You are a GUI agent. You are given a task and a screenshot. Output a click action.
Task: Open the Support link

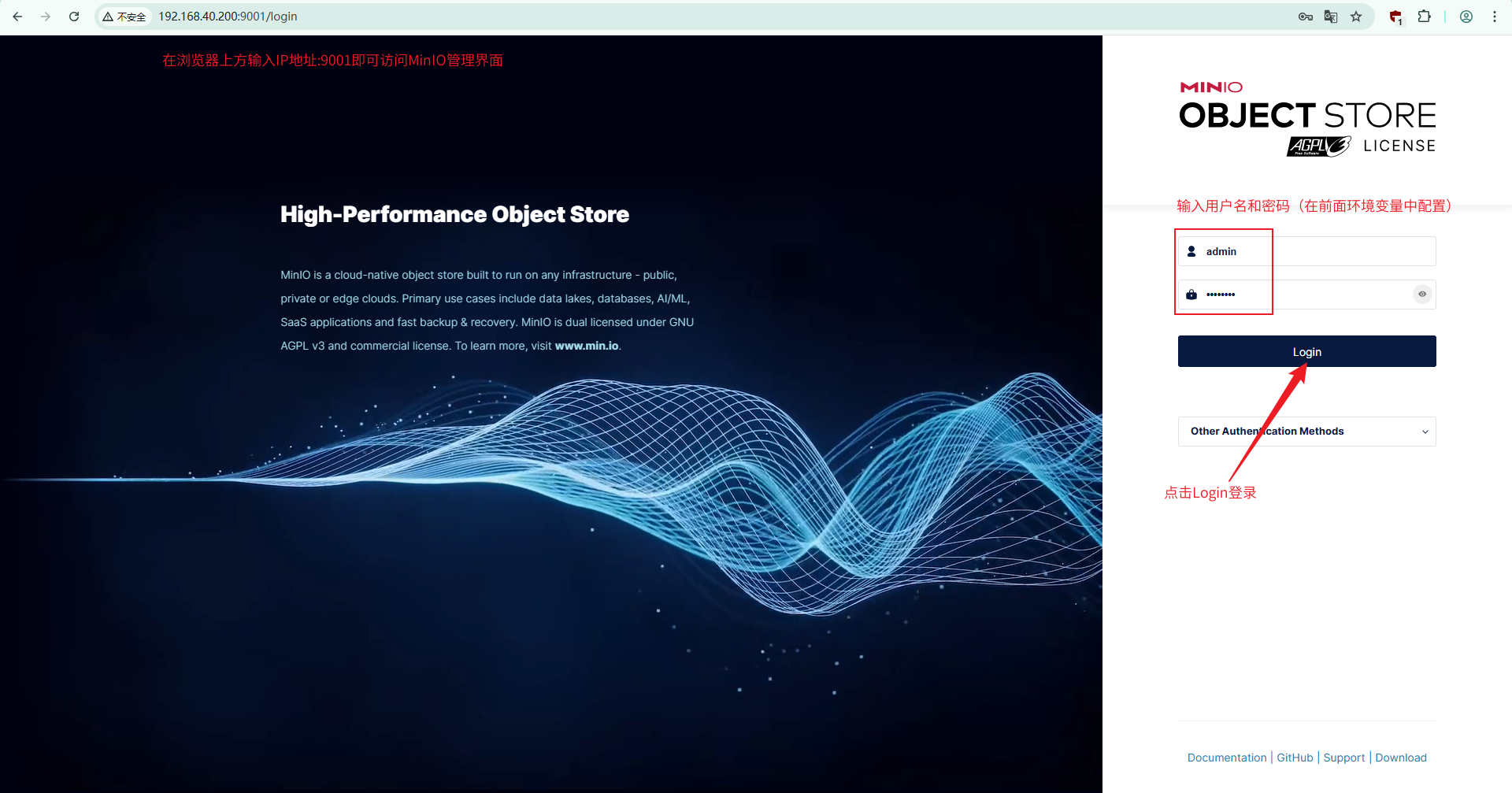pyautogui.click(x=1344, y=758)
